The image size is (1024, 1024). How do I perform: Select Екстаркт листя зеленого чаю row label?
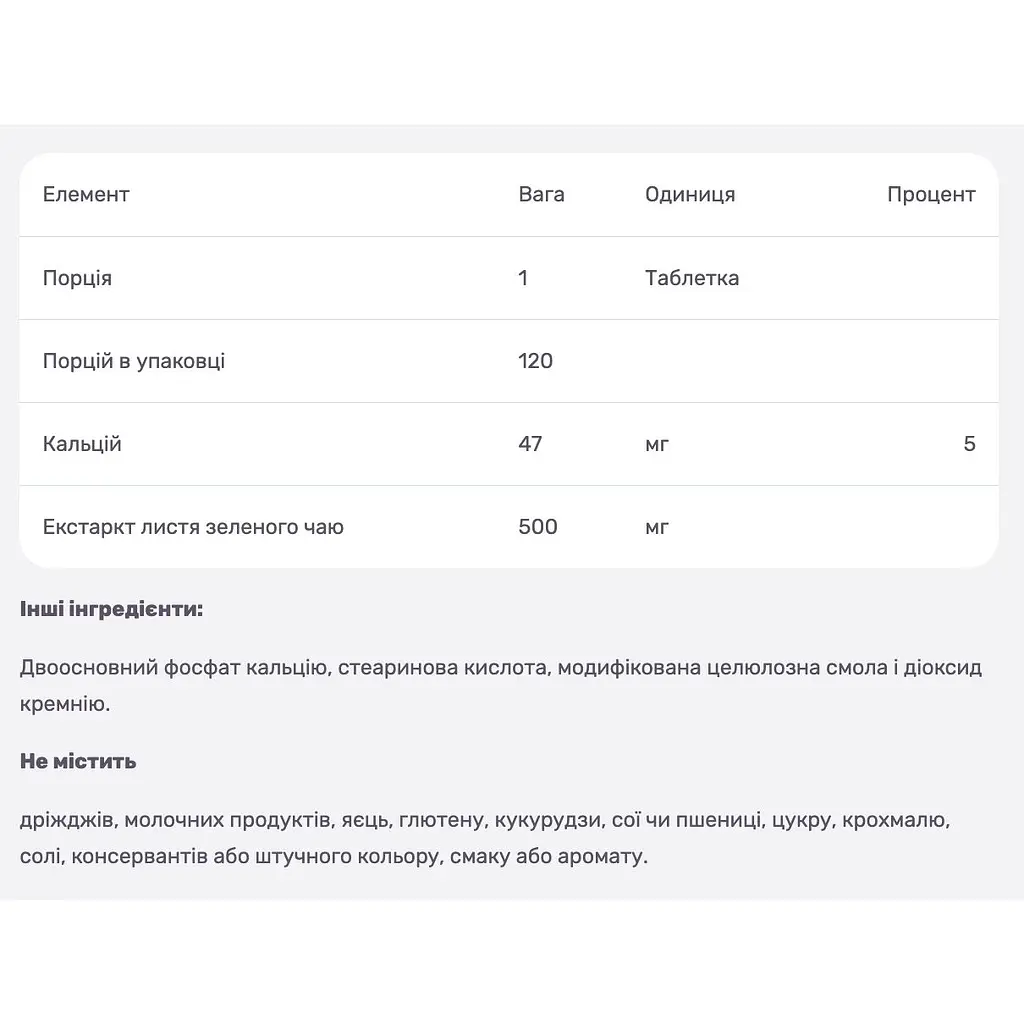(193, 526)
